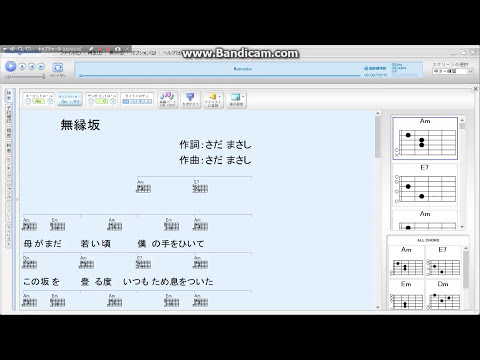The width and height of the screenshot is (480, 360).
Task: Open the Options menu
Action: pyautogui.click(x=143, y=53)
